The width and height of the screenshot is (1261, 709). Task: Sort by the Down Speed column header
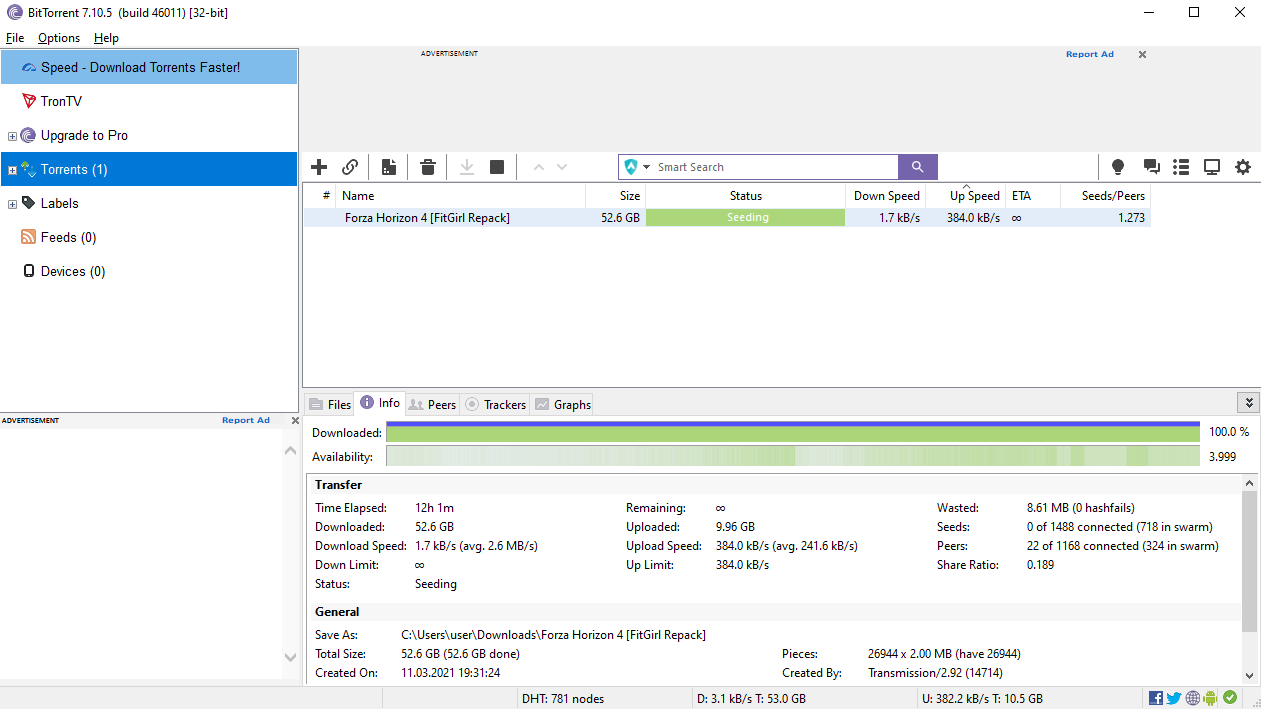tap(885, 196)
